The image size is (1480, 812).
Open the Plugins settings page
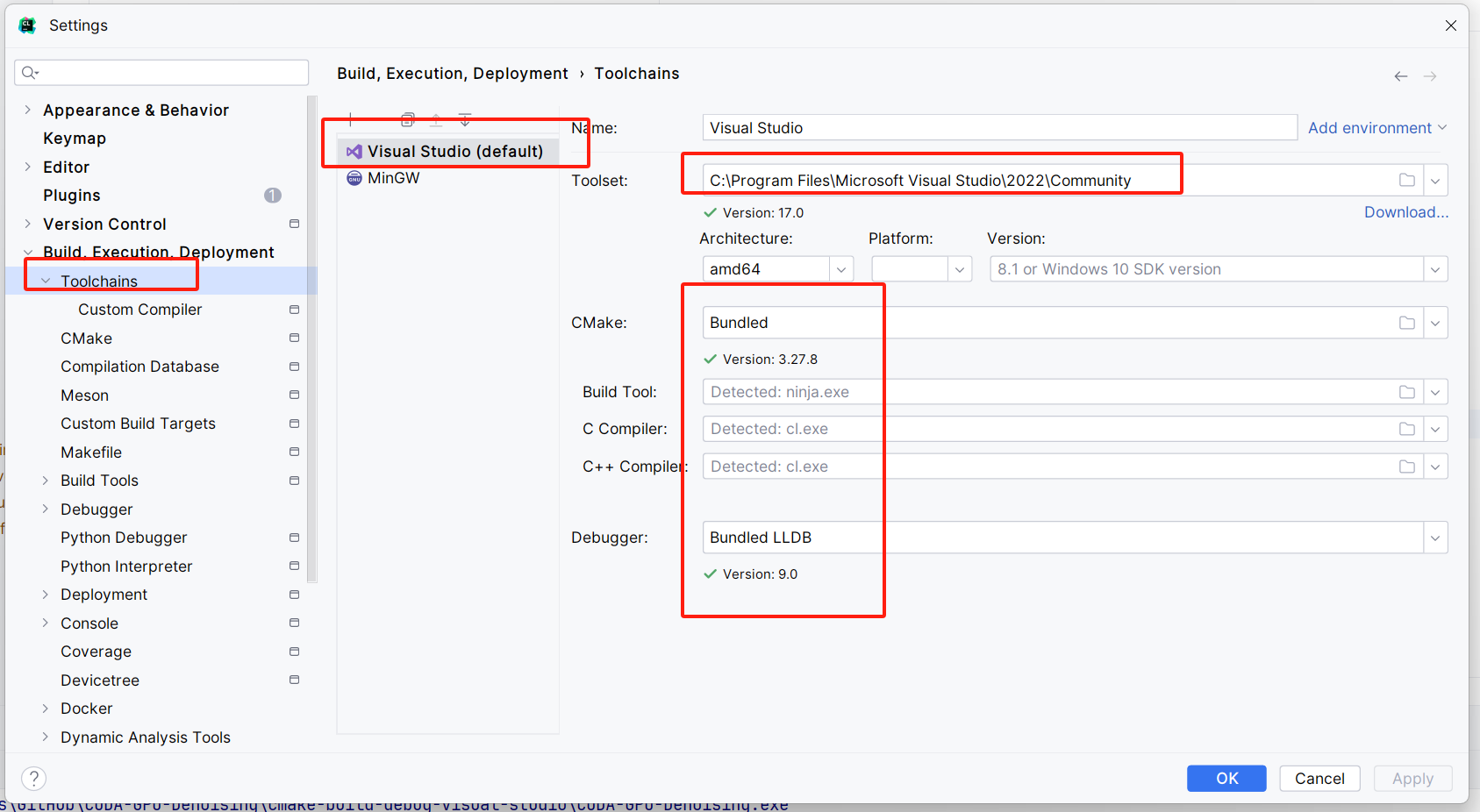pos(72,196)
